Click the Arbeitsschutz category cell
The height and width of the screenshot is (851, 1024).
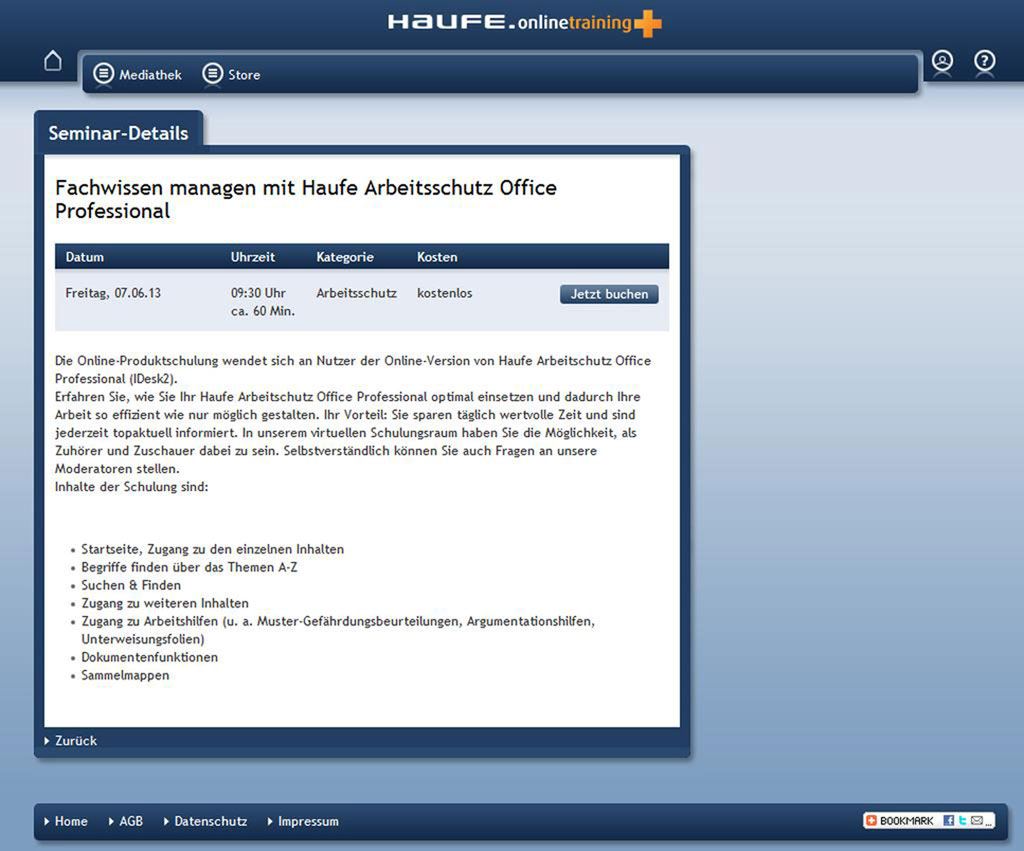pos(357,293)
